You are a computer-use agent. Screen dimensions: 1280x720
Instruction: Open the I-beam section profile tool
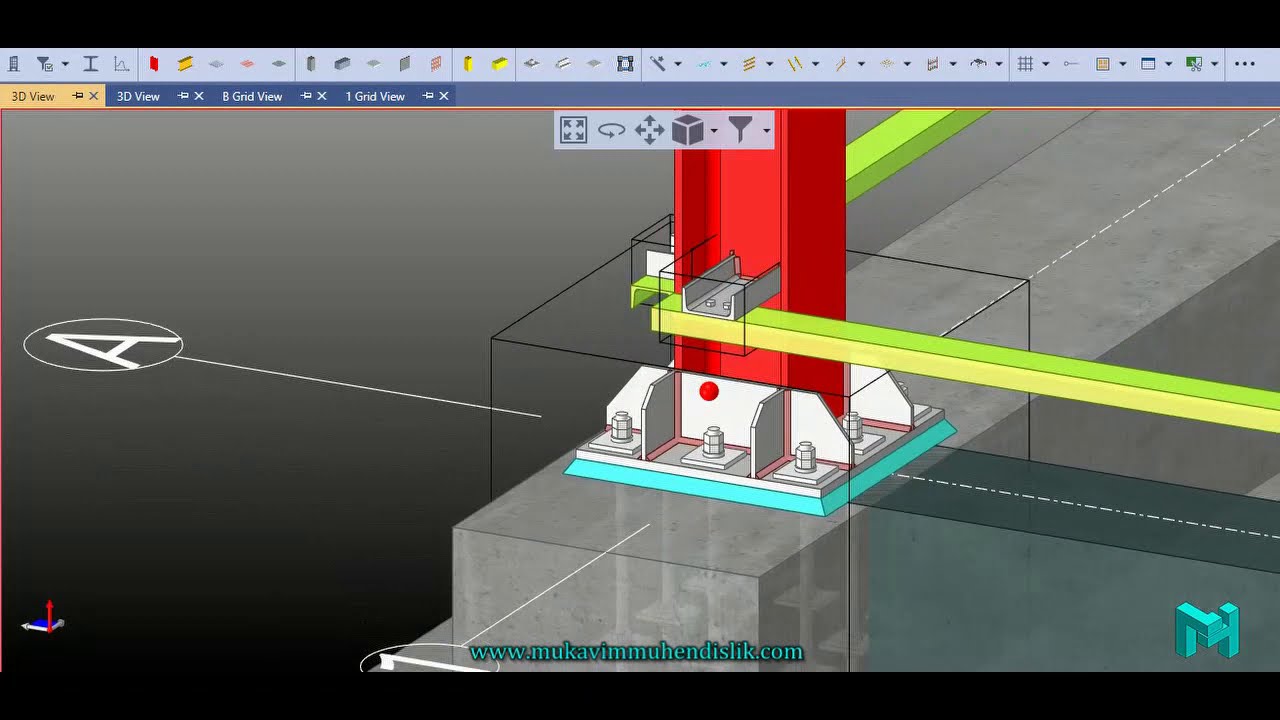tap(90, 64)
